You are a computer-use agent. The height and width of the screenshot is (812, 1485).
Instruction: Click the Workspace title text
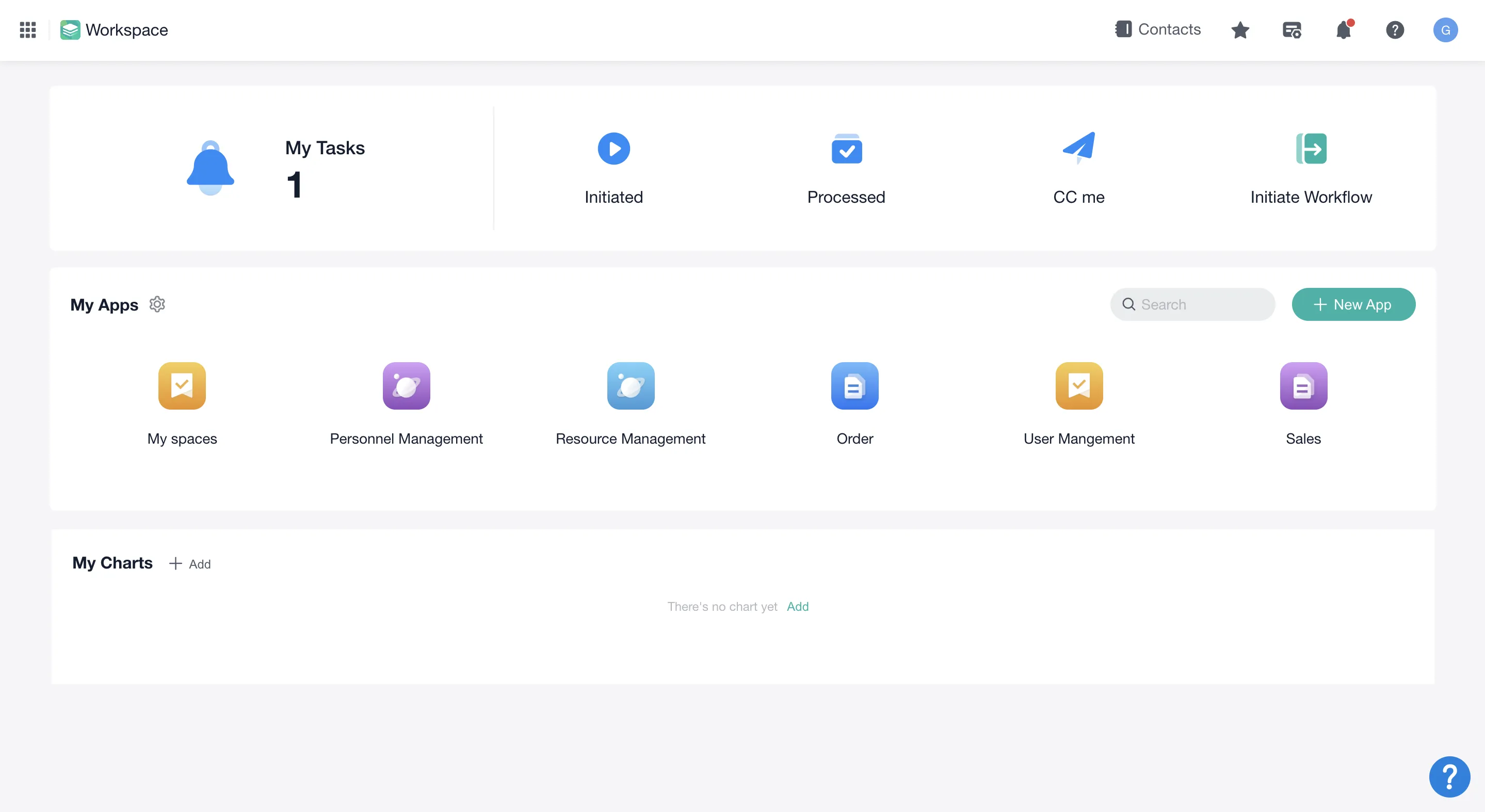[127, 30]
